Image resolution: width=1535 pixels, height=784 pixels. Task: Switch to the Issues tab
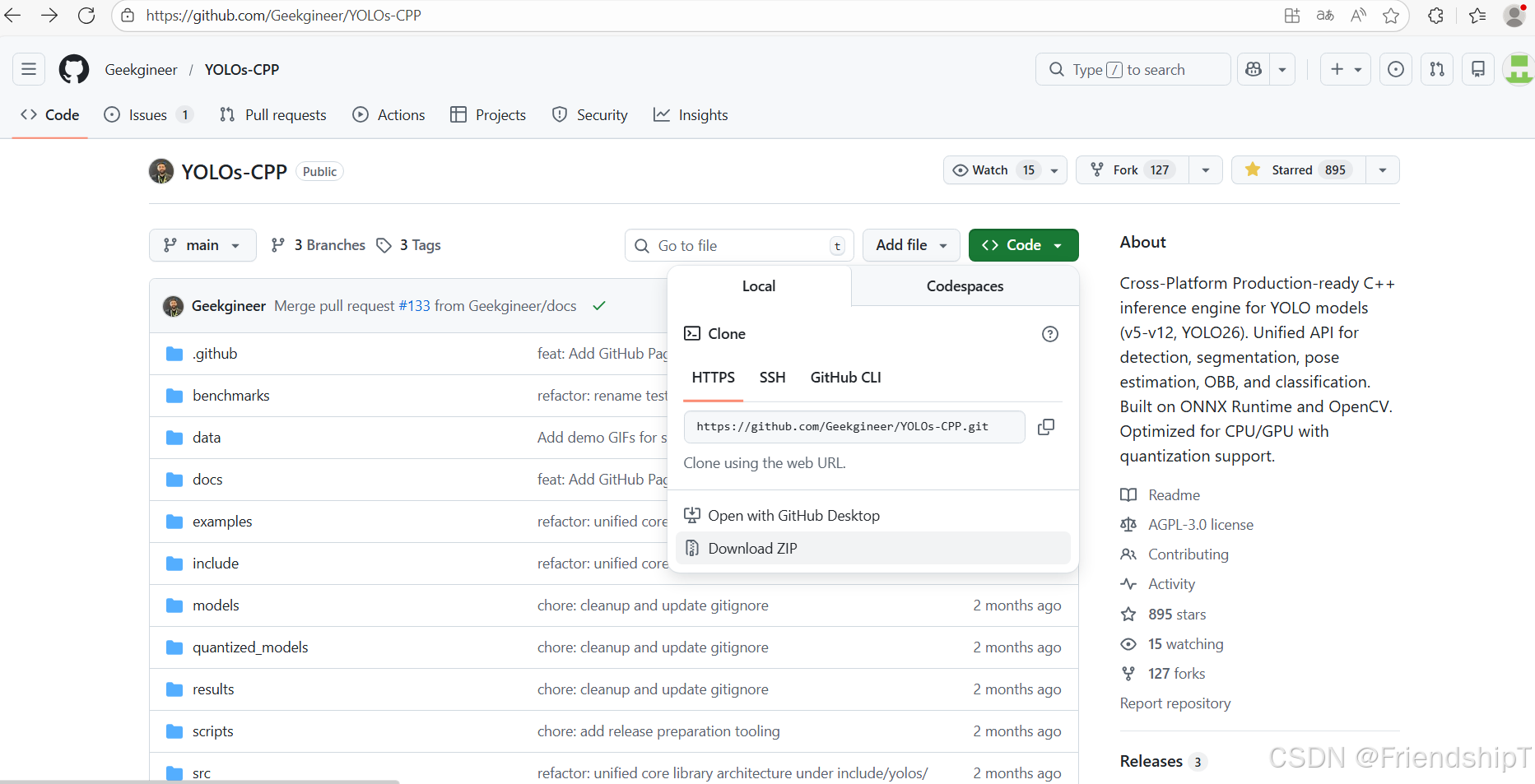(149, 115)
